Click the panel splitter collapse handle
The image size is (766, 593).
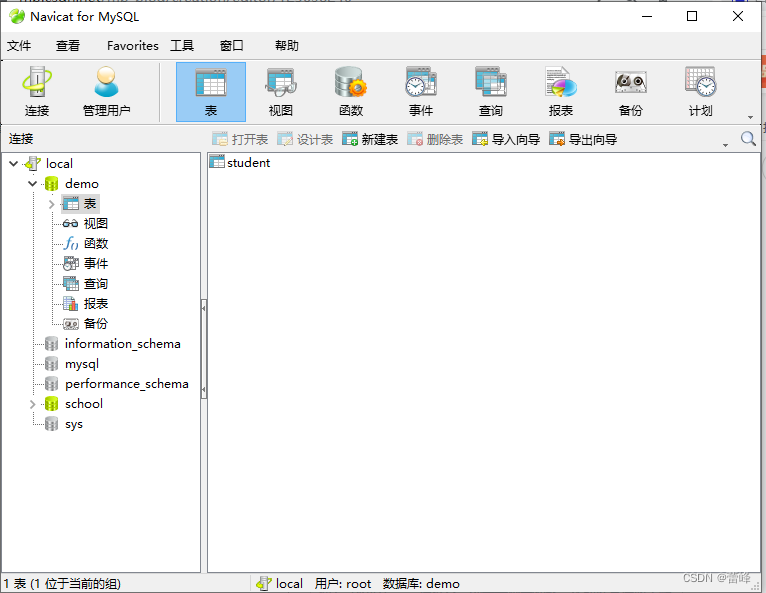tap(204, 349)
